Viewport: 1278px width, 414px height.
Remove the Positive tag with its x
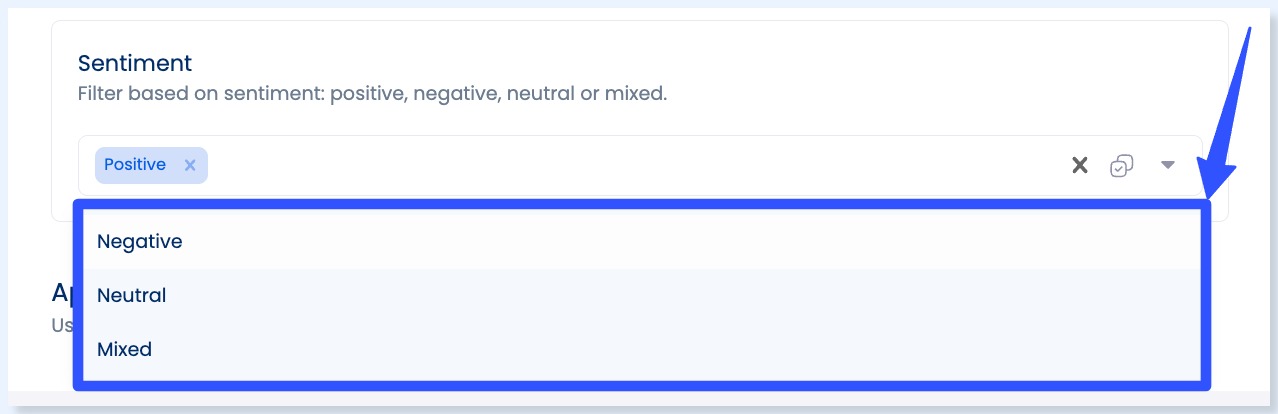click(x=190, y=165)
